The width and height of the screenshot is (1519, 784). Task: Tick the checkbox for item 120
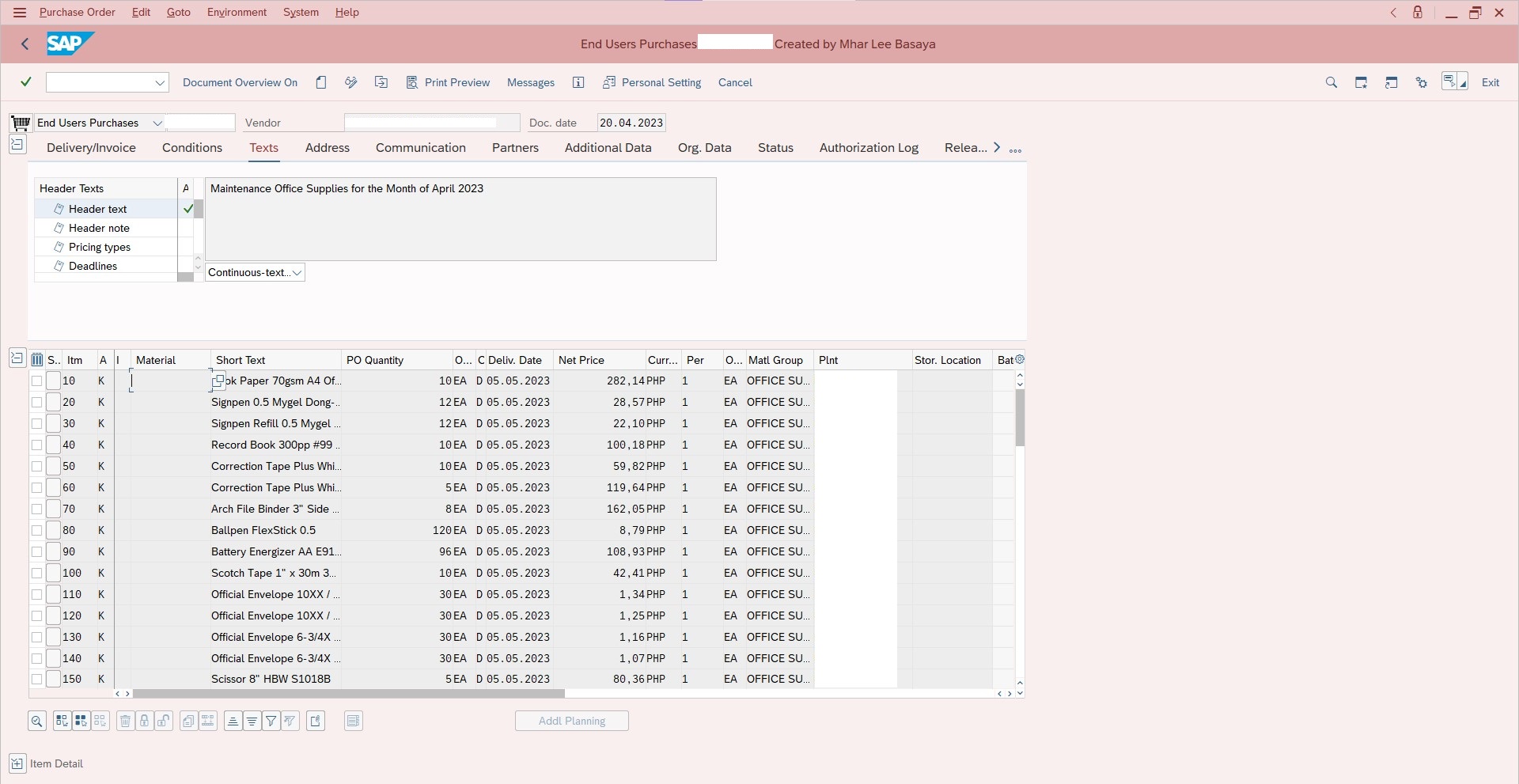[36, 616]
